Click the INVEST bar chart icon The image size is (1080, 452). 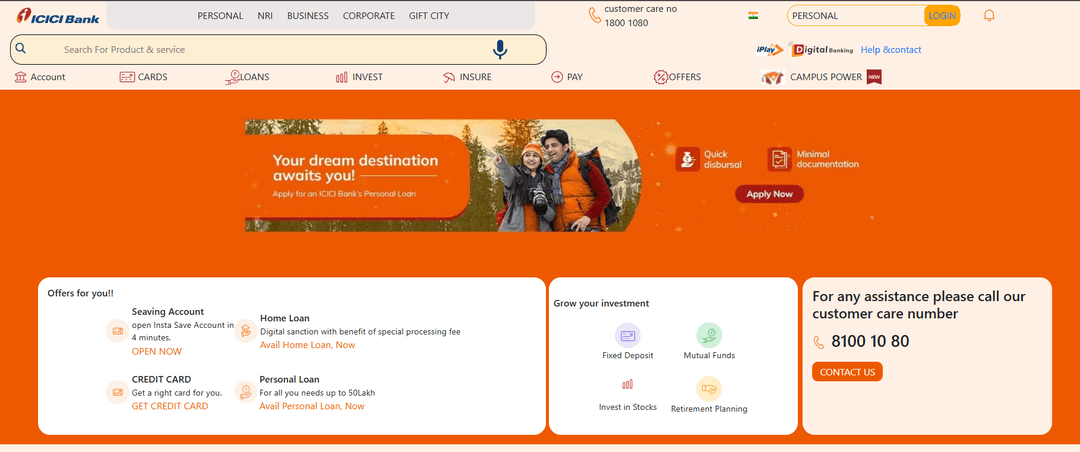pyautogui.click(x=342, y=77)
